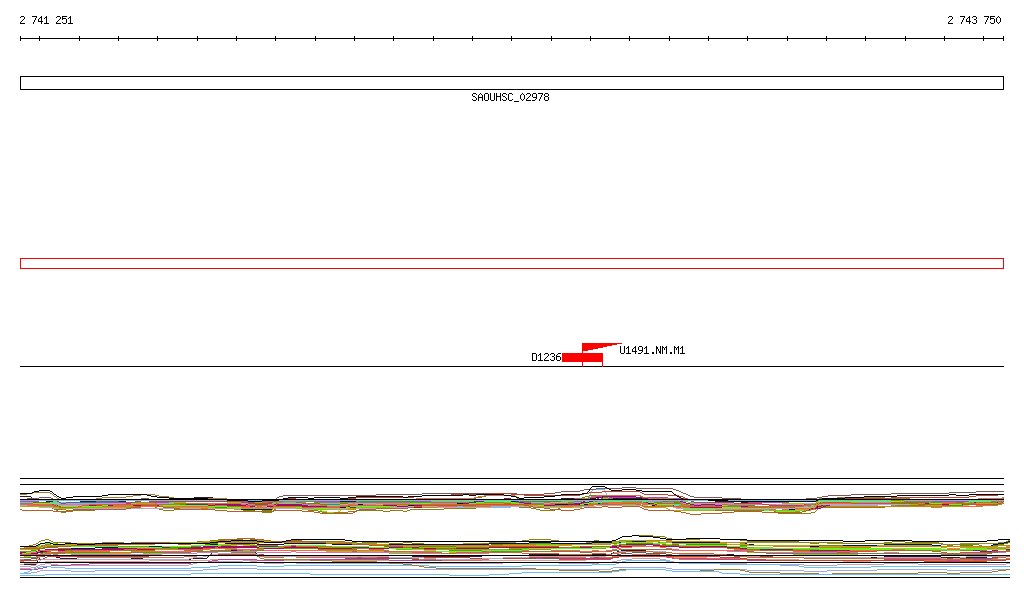The height and width of the screenshot is (611, 1024).
Task: Click end coordinate 2 743 750
Action: [x=974, y=20]
